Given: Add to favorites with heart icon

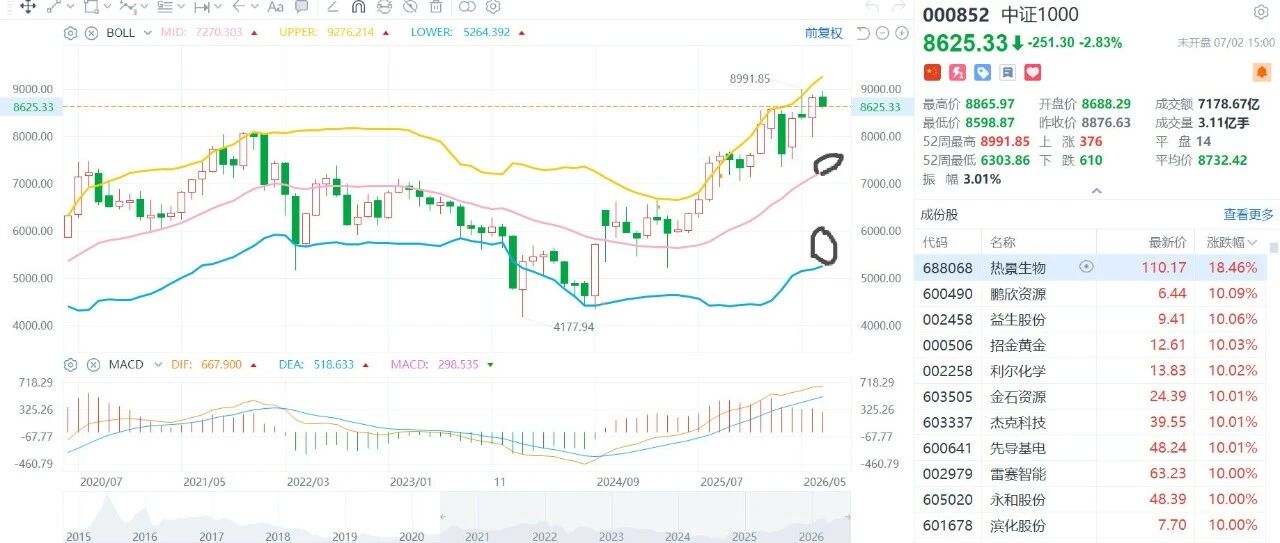Looking at the screenshot, I should 1032,73.
